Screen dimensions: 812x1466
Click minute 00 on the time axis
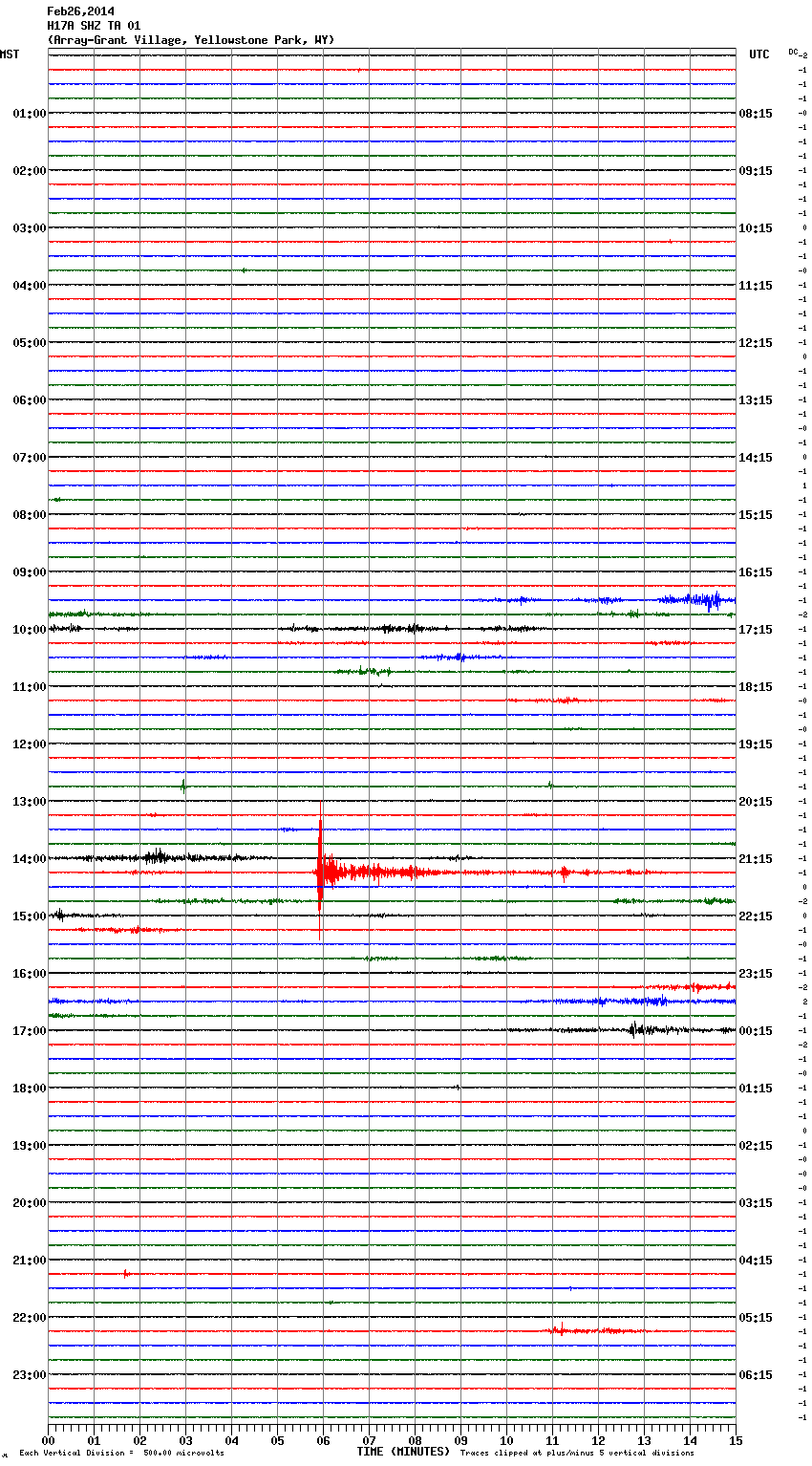pos(48,1440)
